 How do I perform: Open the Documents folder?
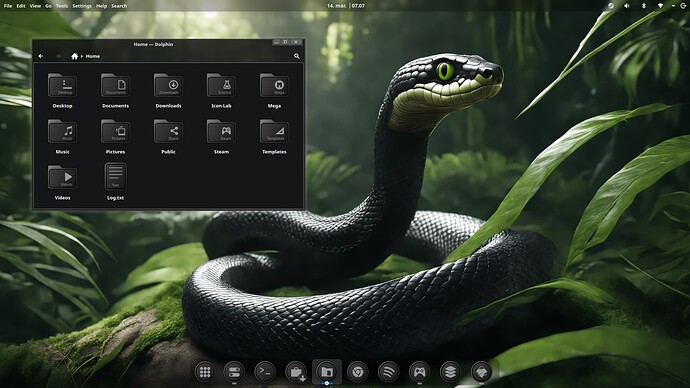[115, 86]
